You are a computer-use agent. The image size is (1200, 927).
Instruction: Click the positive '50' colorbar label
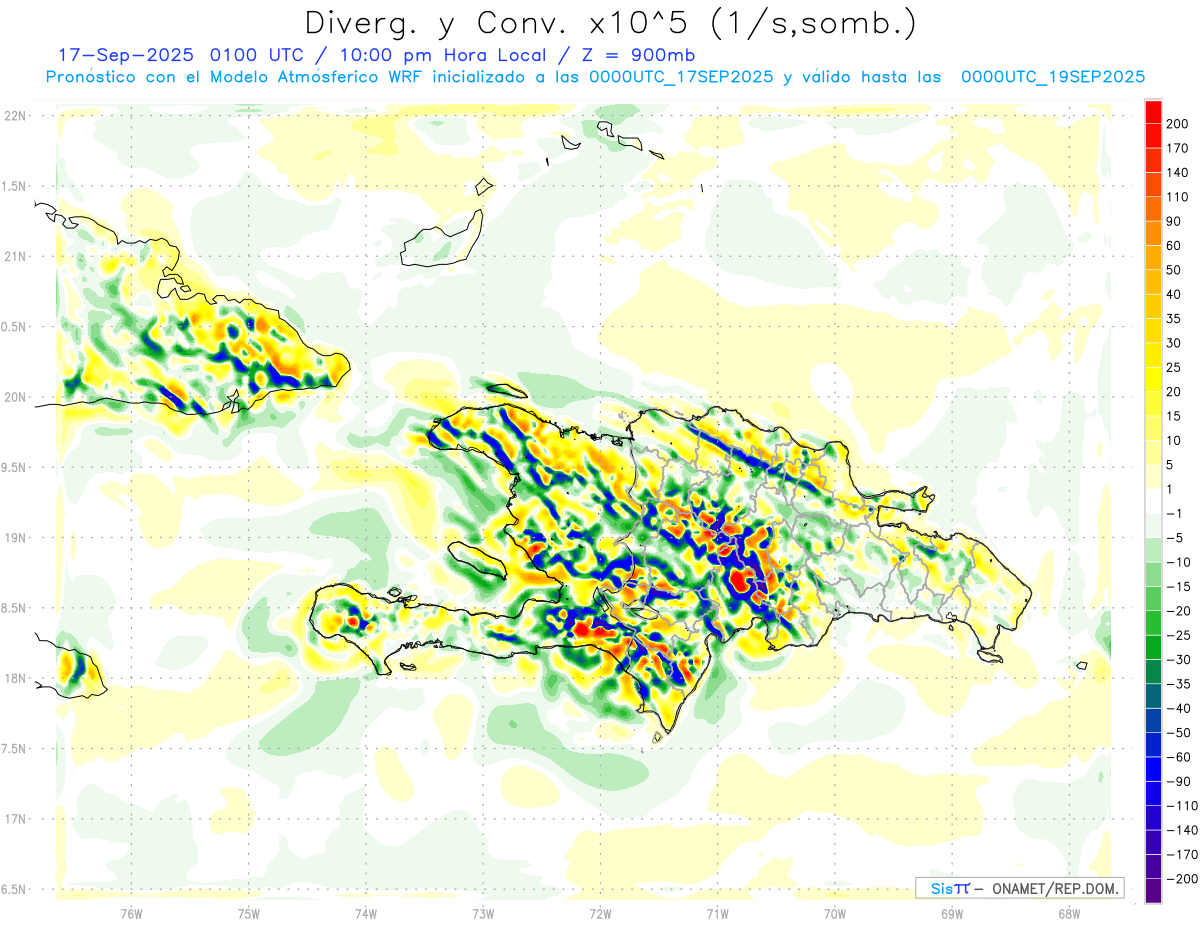pyautogui.click(x=1174, y=270)
